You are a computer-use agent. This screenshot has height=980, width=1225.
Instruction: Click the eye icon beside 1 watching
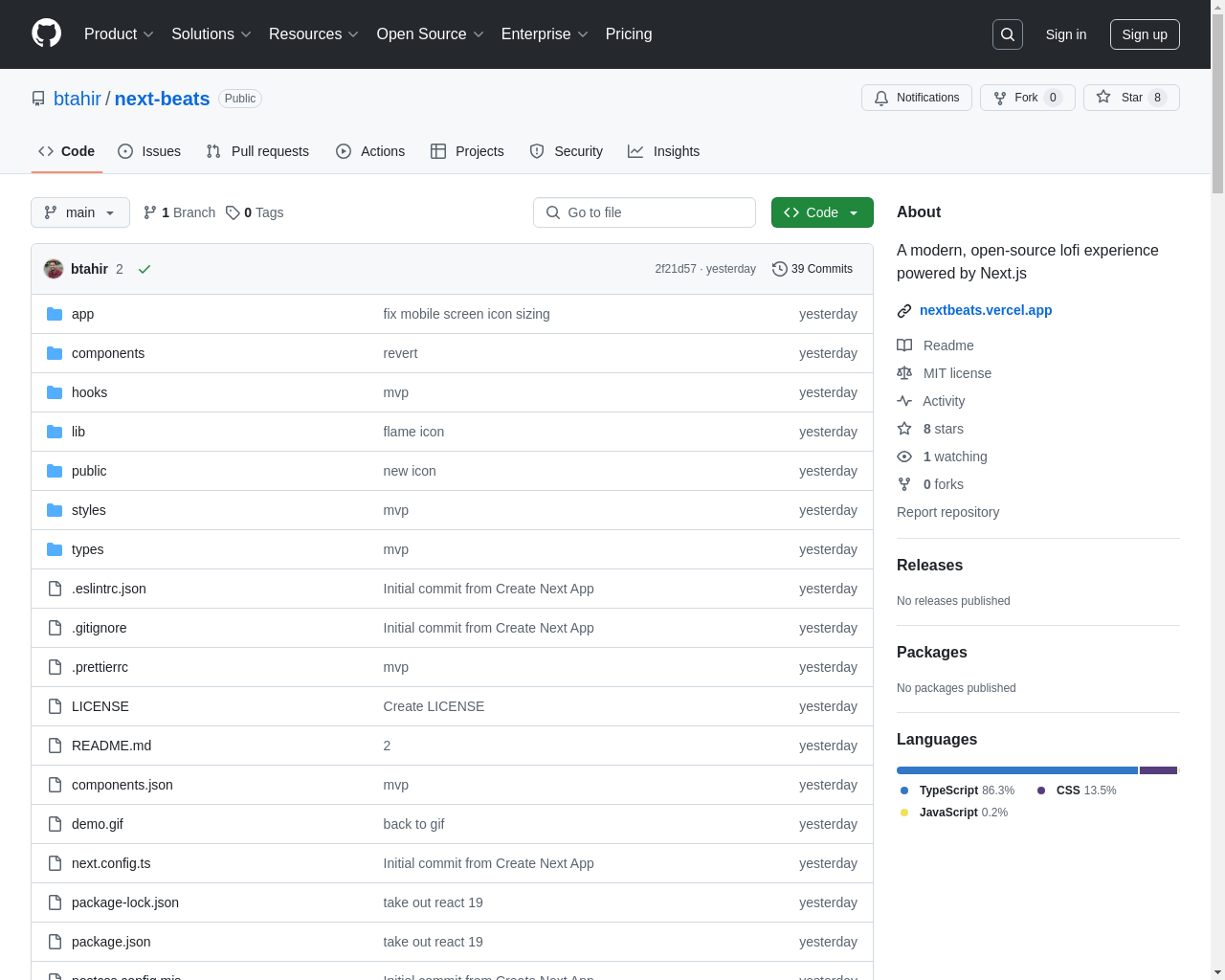click(x=904, y=457)
